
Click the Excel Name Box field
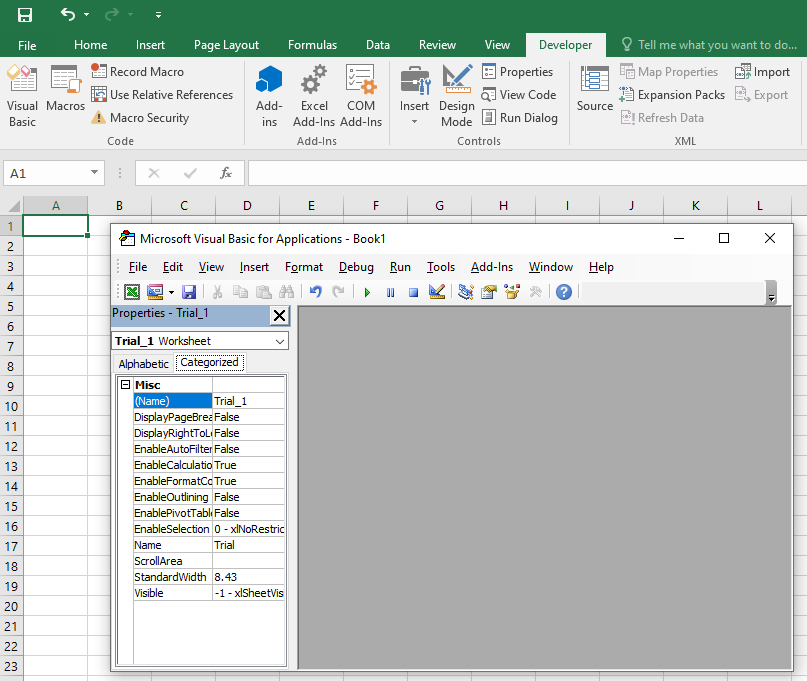[x=46, y=173]
